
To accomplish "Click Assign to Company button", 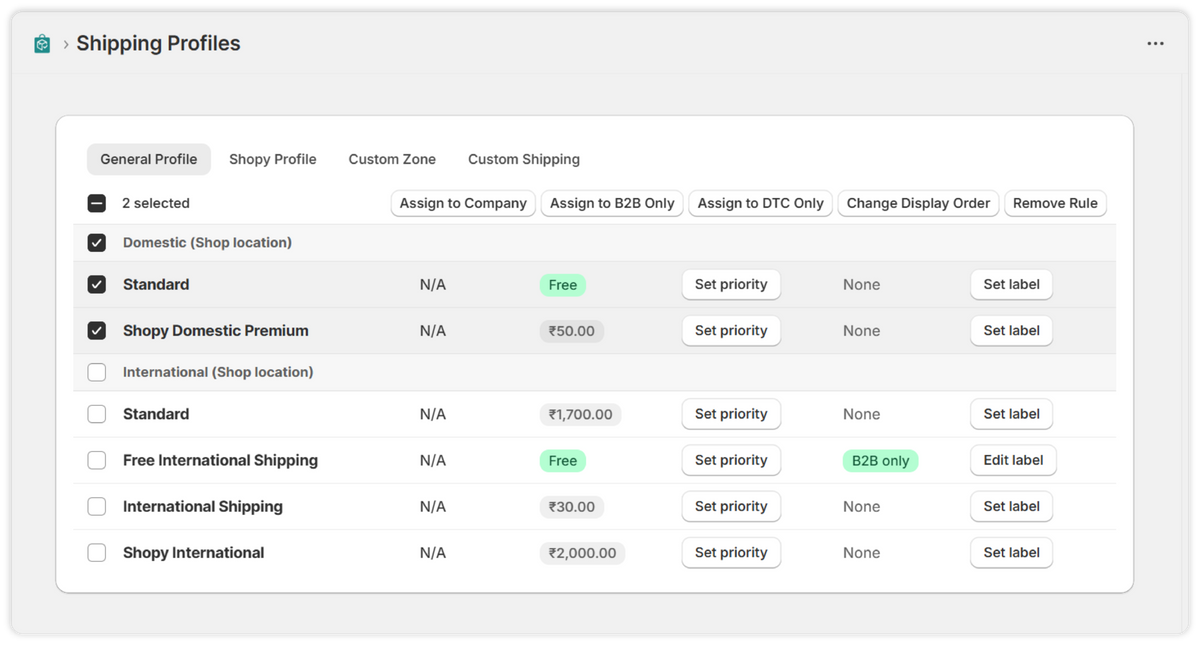I will 463,203.
